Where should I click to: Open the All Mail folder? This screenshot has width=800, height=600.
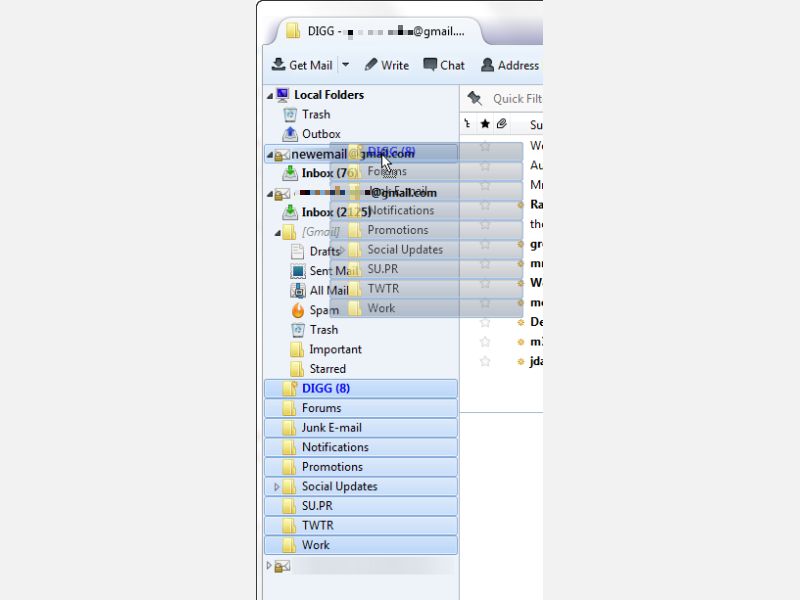(319, 290)
